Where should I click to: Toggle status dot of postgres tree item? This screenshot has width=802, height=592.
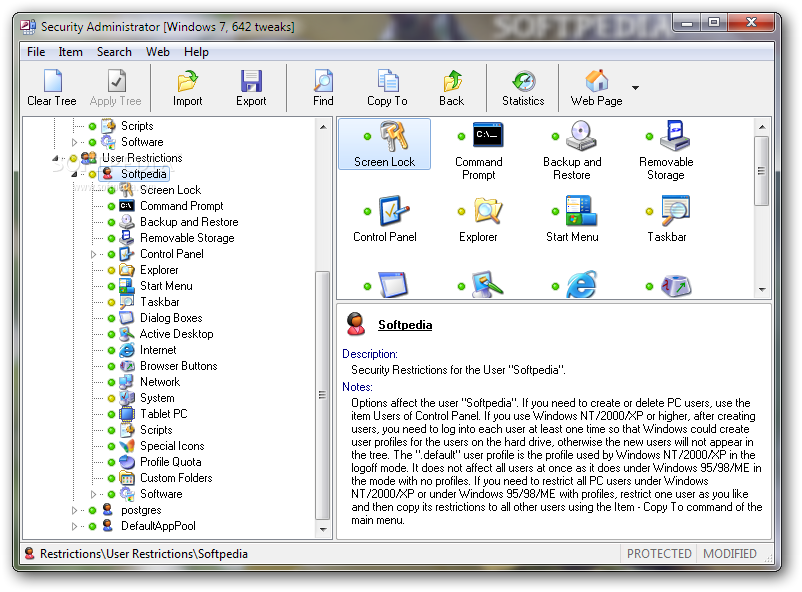(x=93, y=510)
